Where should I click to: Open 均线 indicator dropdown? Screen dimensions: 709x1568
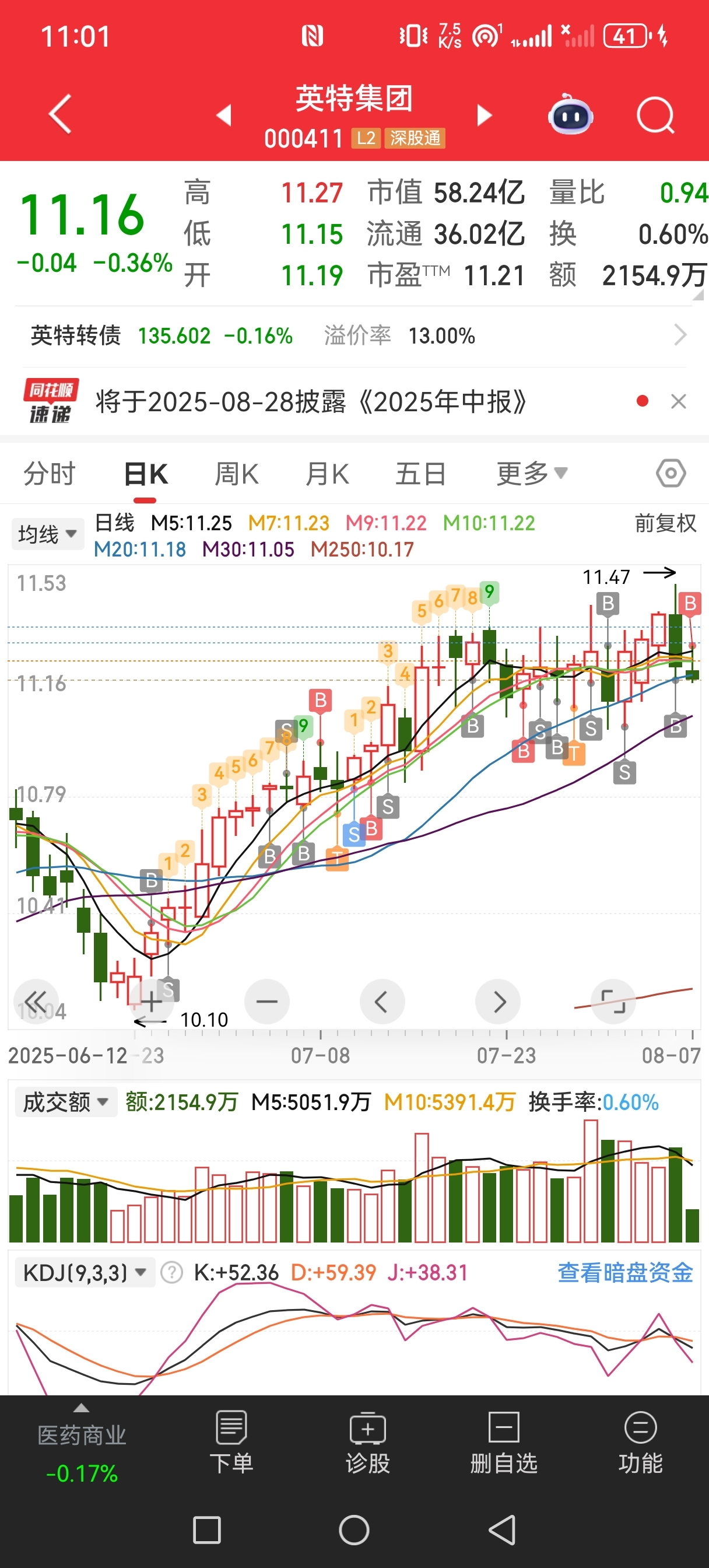coord(47,534)
